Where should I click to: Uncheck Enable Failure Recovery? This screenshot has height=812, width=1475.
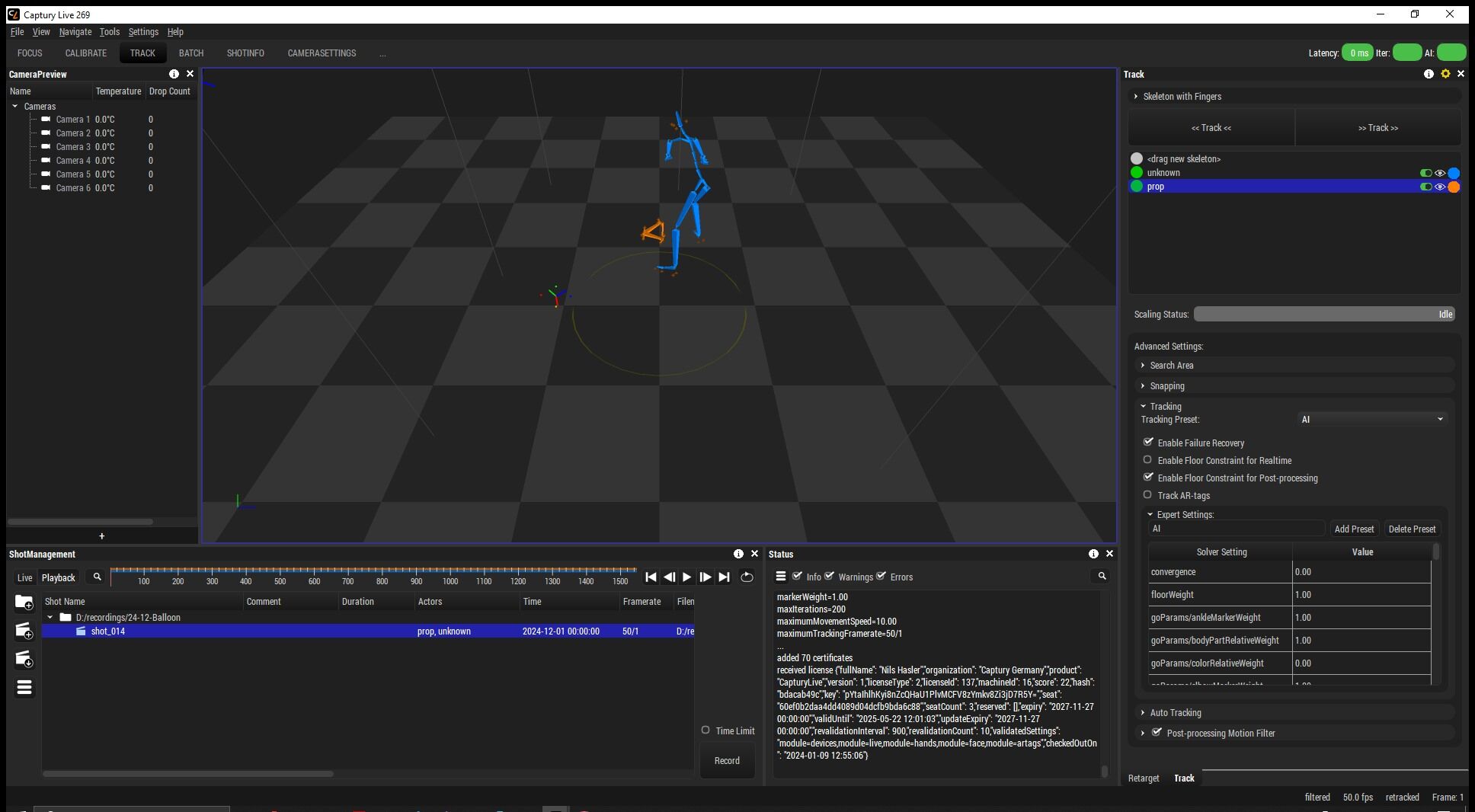point(1148,443)
